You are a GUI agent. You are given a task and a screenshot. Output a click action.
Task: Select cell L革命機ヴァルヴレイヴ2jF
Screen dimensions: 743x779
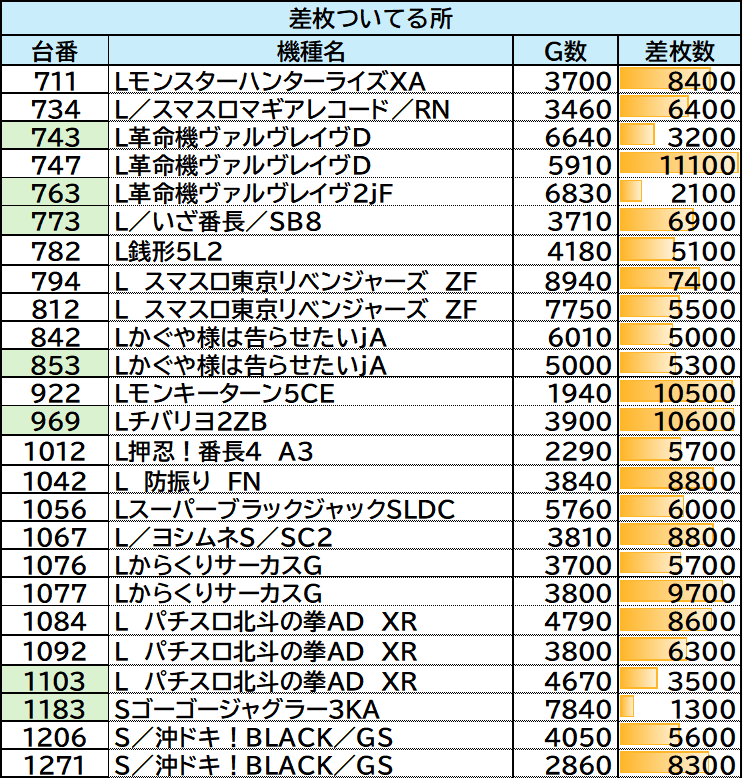pyautogui.click(x=310, y=192)
